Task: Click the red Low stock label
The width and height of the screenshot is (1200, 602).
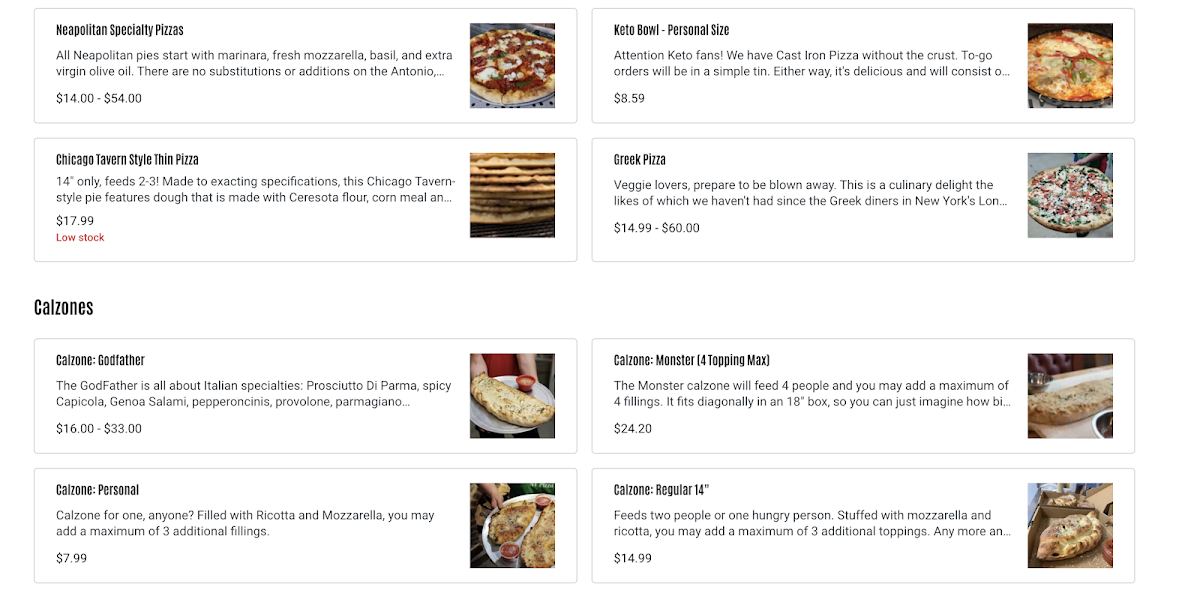Action: point(80,238)
